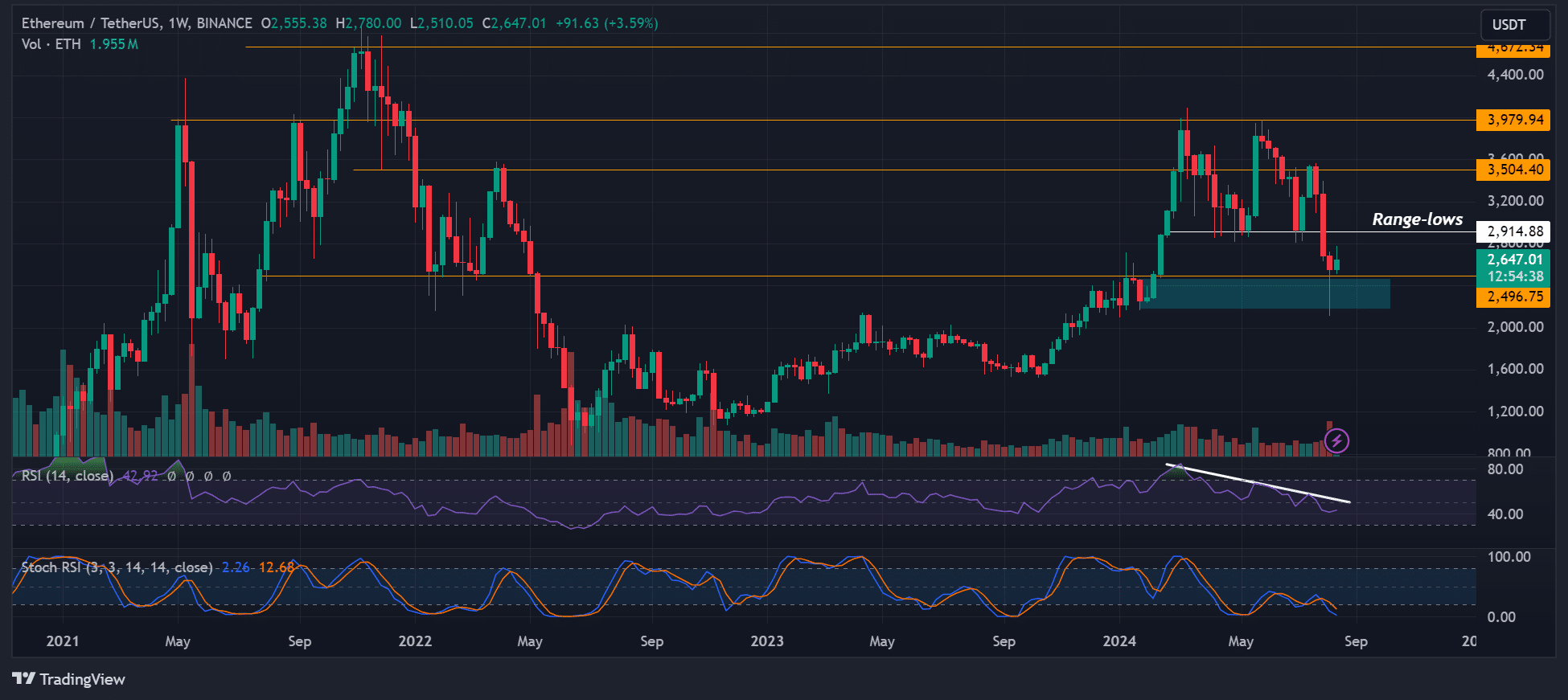
Task: Select the 3,504.40 price label
Action: point(1513,170)
